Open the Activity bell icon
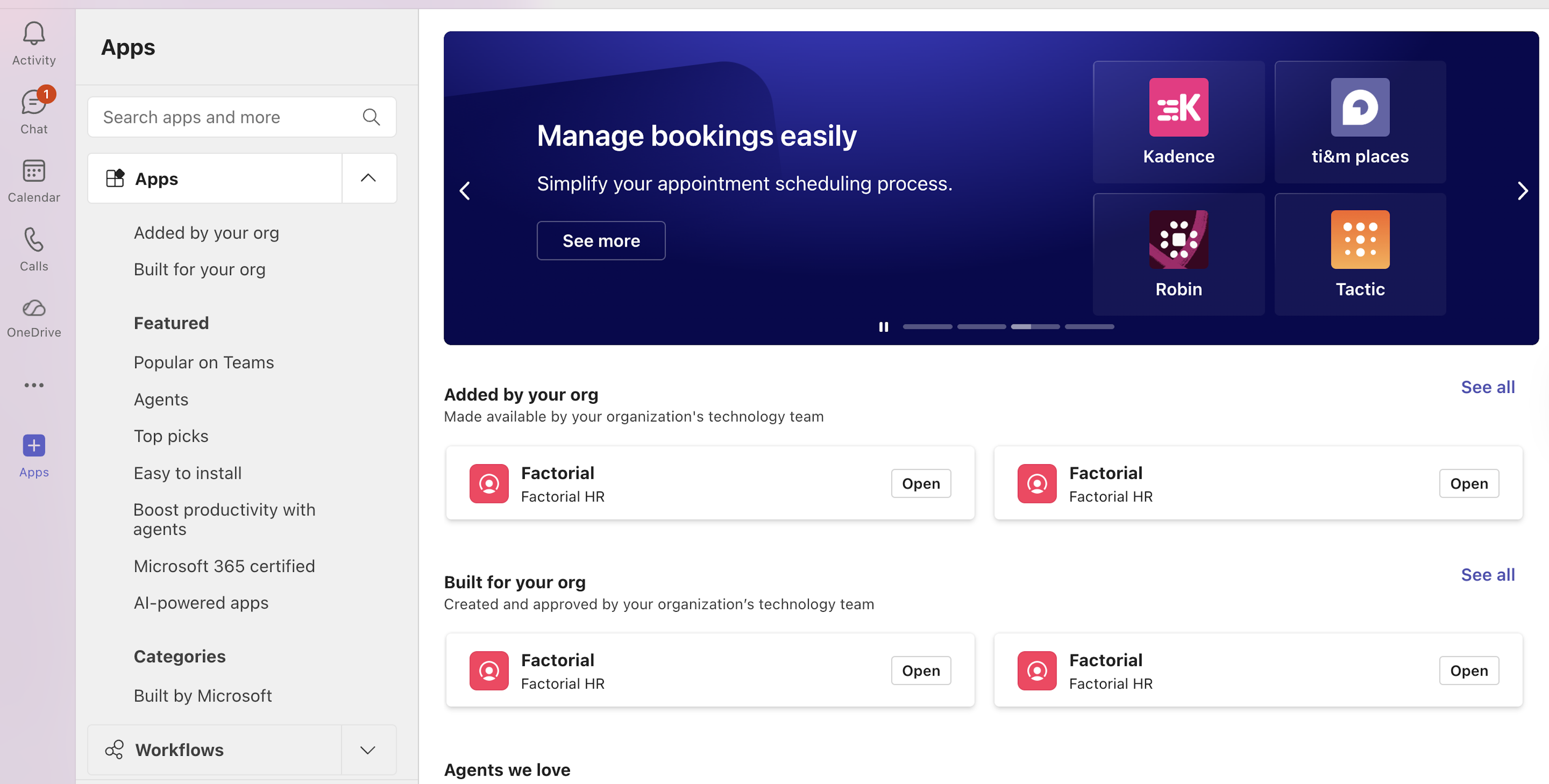Screen dimensions: 1549x784 click(33, 35)
